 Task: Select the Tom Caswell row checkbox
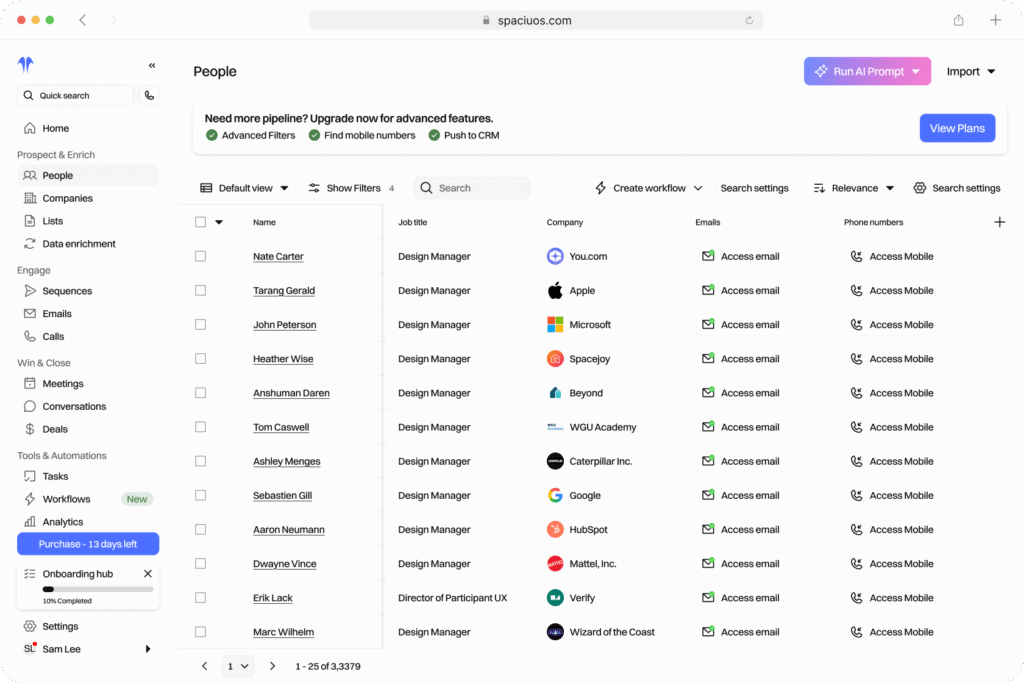click(x=200, y=427)
